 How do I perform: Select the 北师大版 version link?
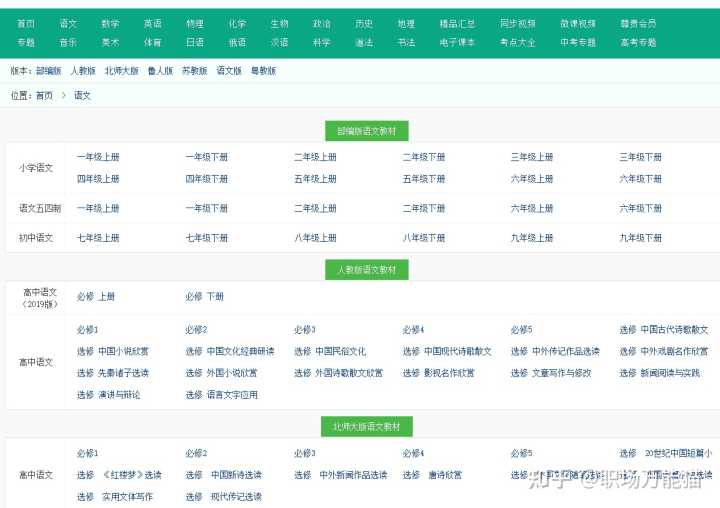(121, 71)
